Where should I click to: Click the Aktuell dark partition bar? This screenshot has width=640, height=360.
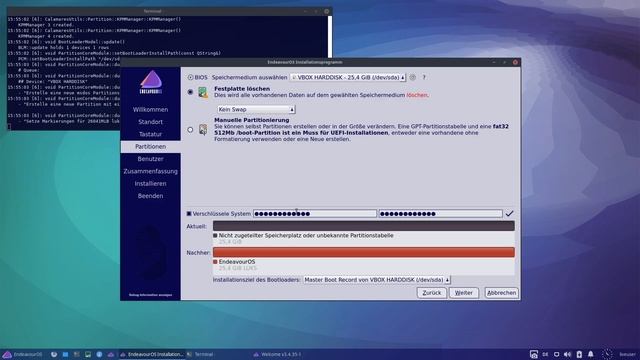(364, 226)
